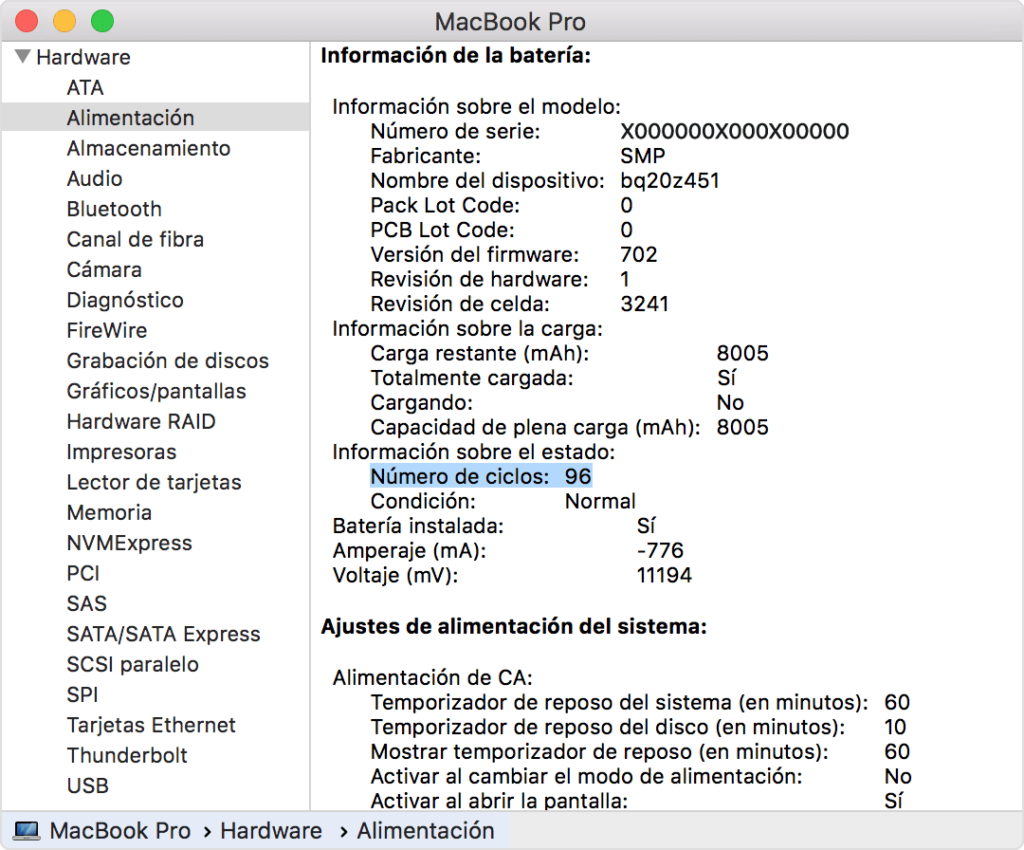Click the Totalmente cargada label
The image size is (1024, 850).
click(472, 379)
